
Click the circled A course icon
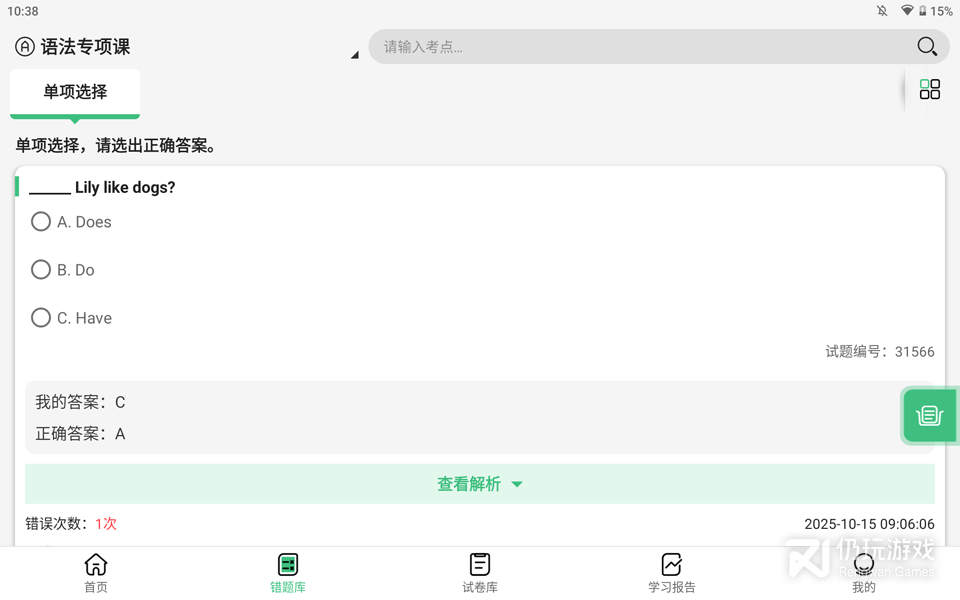(25, 47)
